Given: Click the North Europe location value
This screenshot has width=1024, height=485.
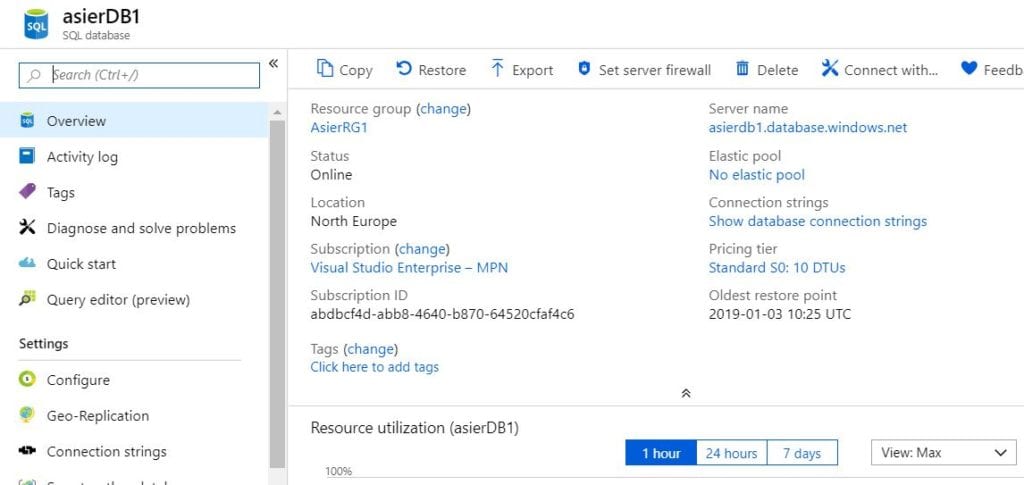Looking at the screenshot, I should coord(353,221).
